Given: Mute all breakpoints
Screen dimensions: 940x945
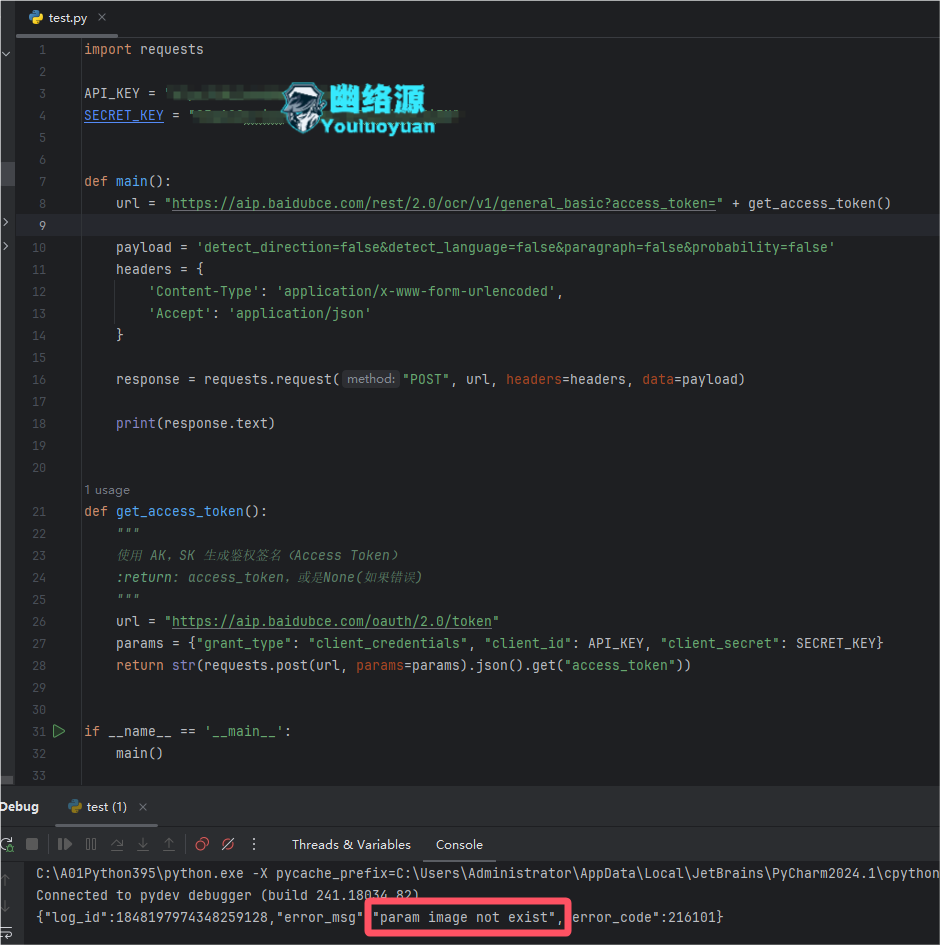Looking at the screenshot, I should 228,845.
